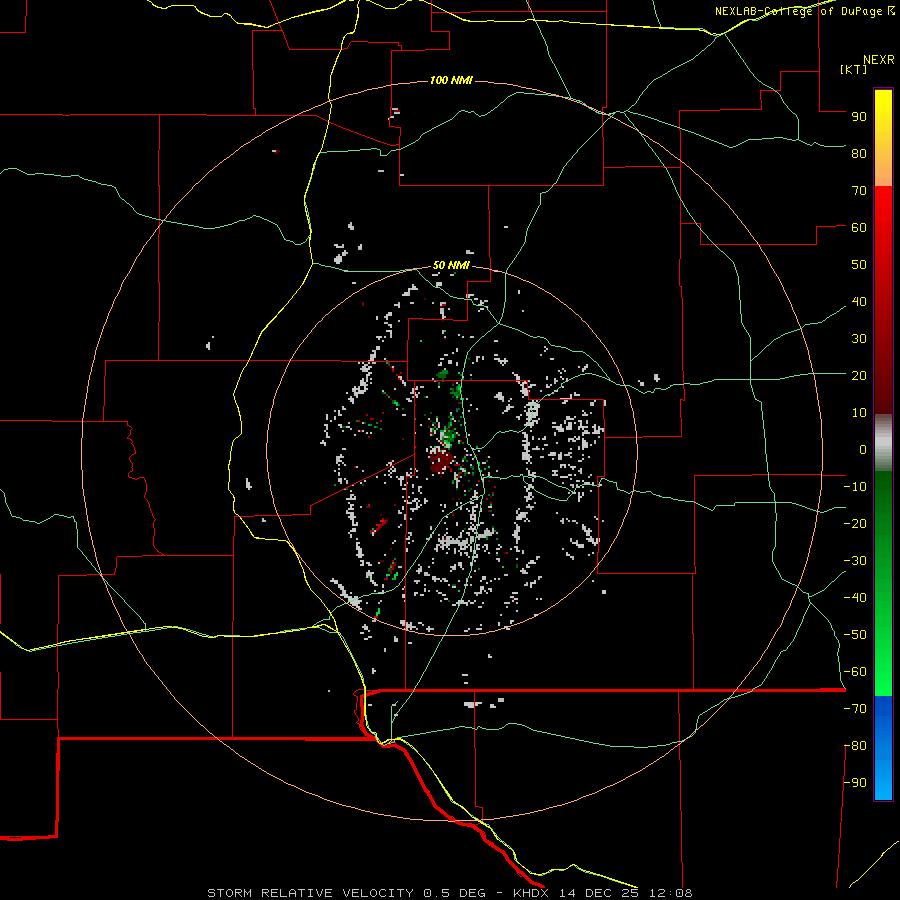Click the positive 60 scale value
This screenshot has height=900, width=900.
859,227
